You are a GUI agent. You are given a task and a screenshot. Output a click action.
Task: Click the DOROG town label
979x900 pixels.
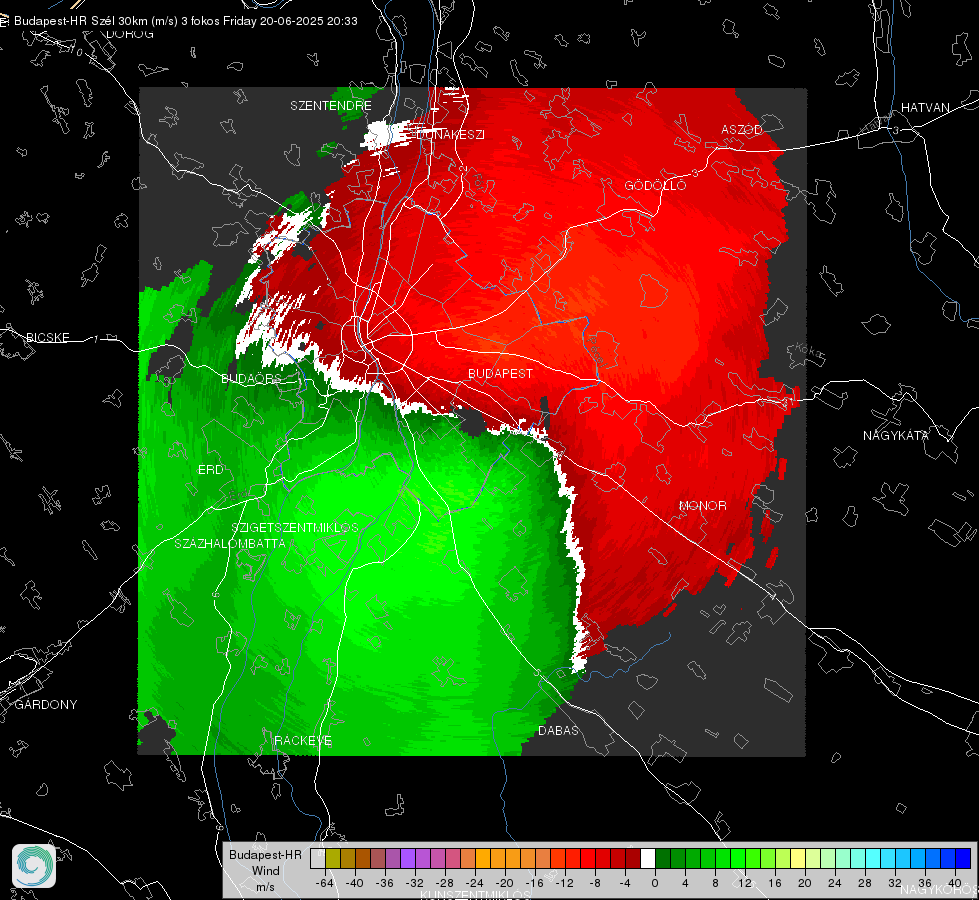130,34
